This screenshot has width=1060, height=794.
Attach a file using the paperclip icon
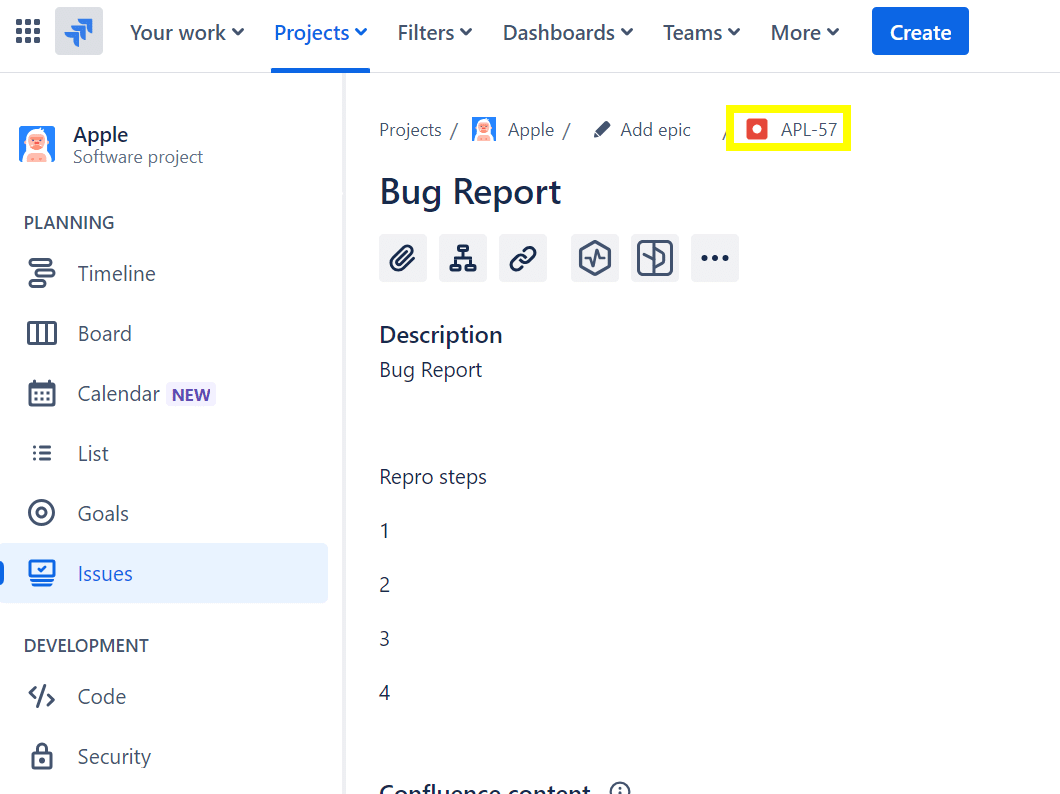[x=403, y=257]
